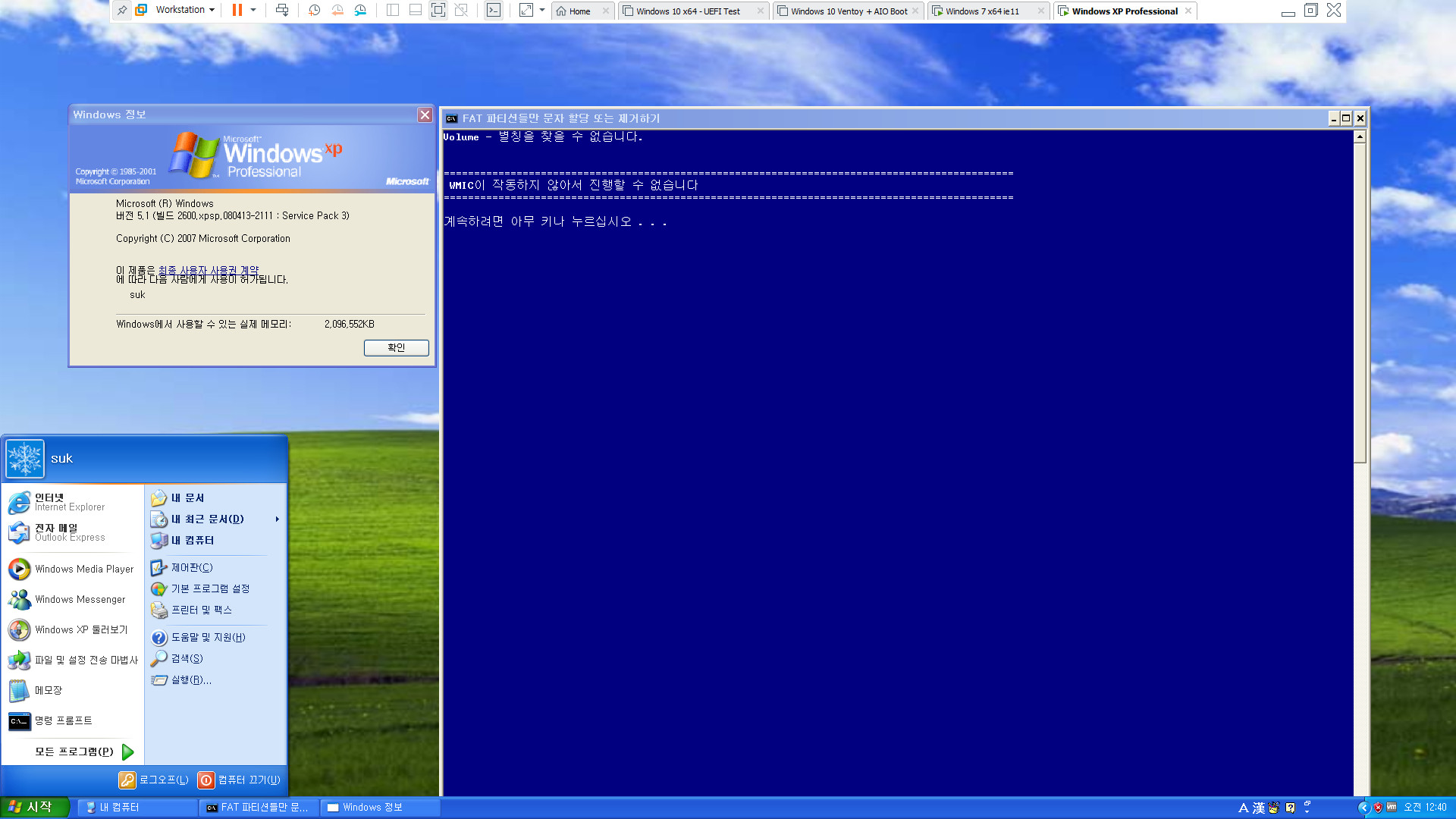Click the 파일 및 설정 전송 마법사 icon

pos(19,659)
